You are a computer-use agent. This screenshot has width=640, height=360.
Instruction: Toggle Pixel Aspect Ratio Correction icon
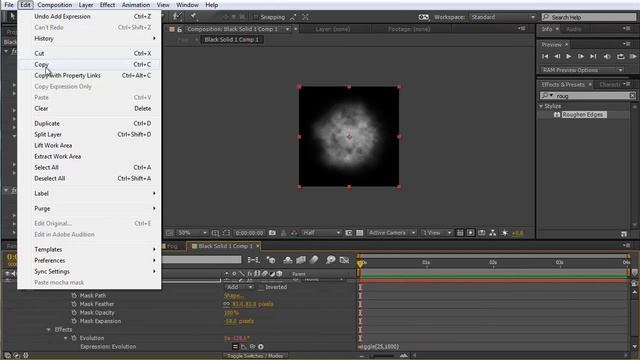pos(460,233)
